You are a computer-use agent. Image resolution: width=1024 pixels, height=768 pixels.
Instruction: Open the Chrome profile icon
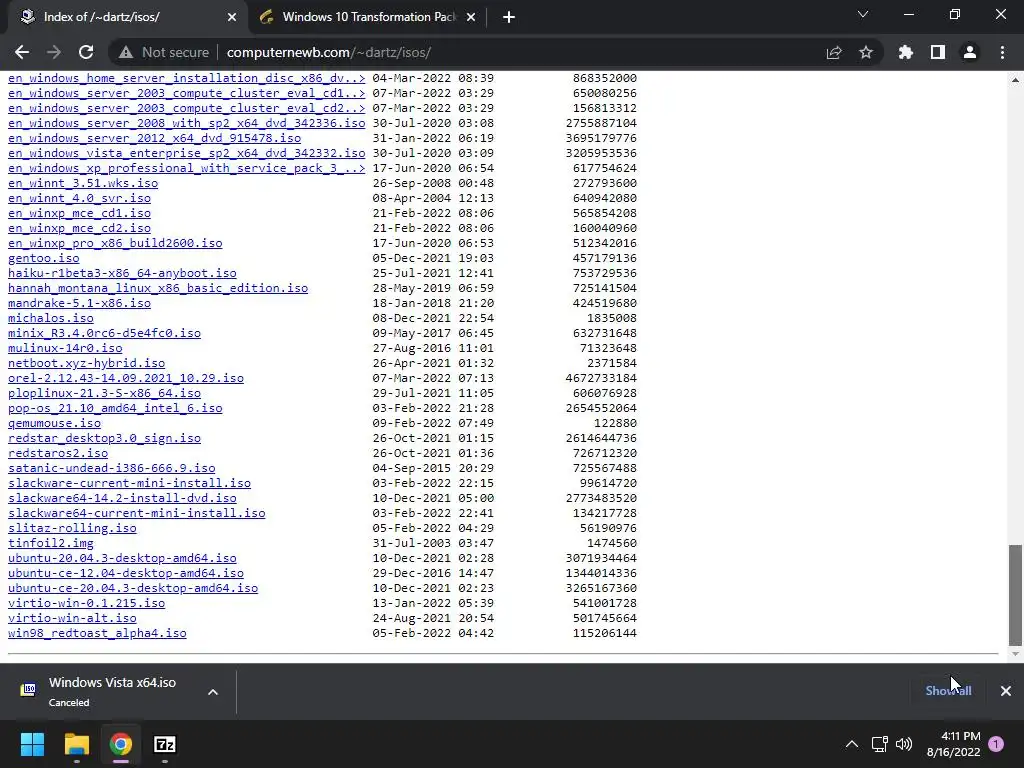pos(970,52)
